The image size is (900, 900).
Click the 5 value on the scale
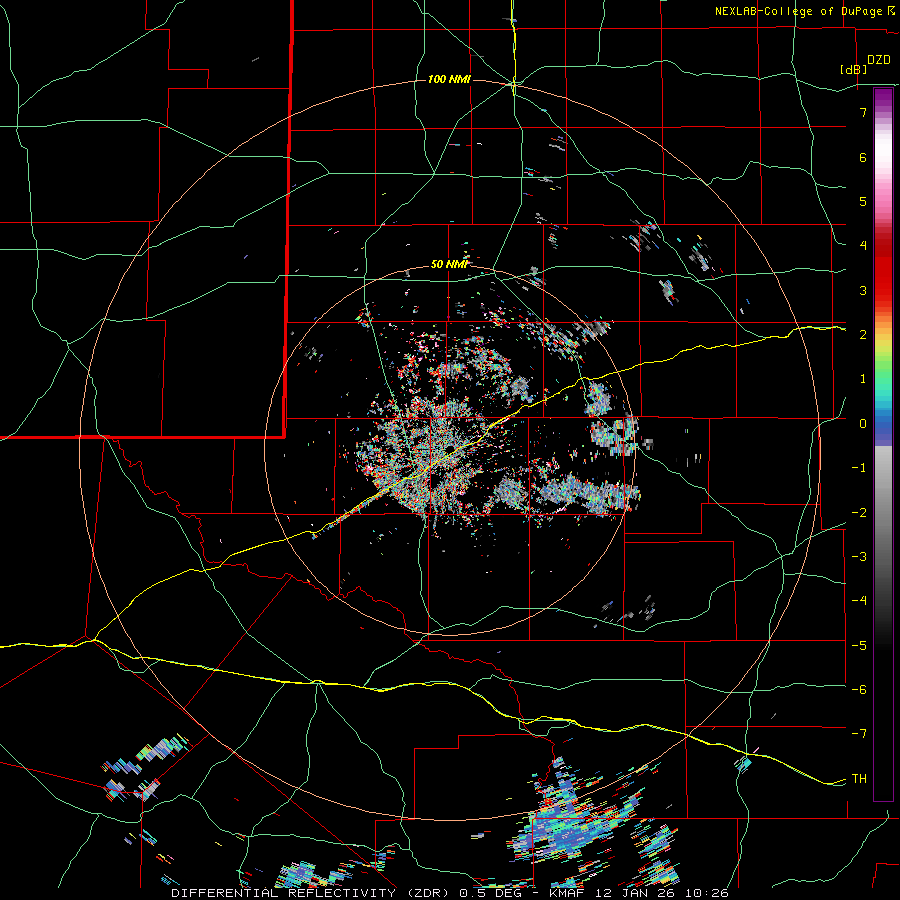[863, 201]
